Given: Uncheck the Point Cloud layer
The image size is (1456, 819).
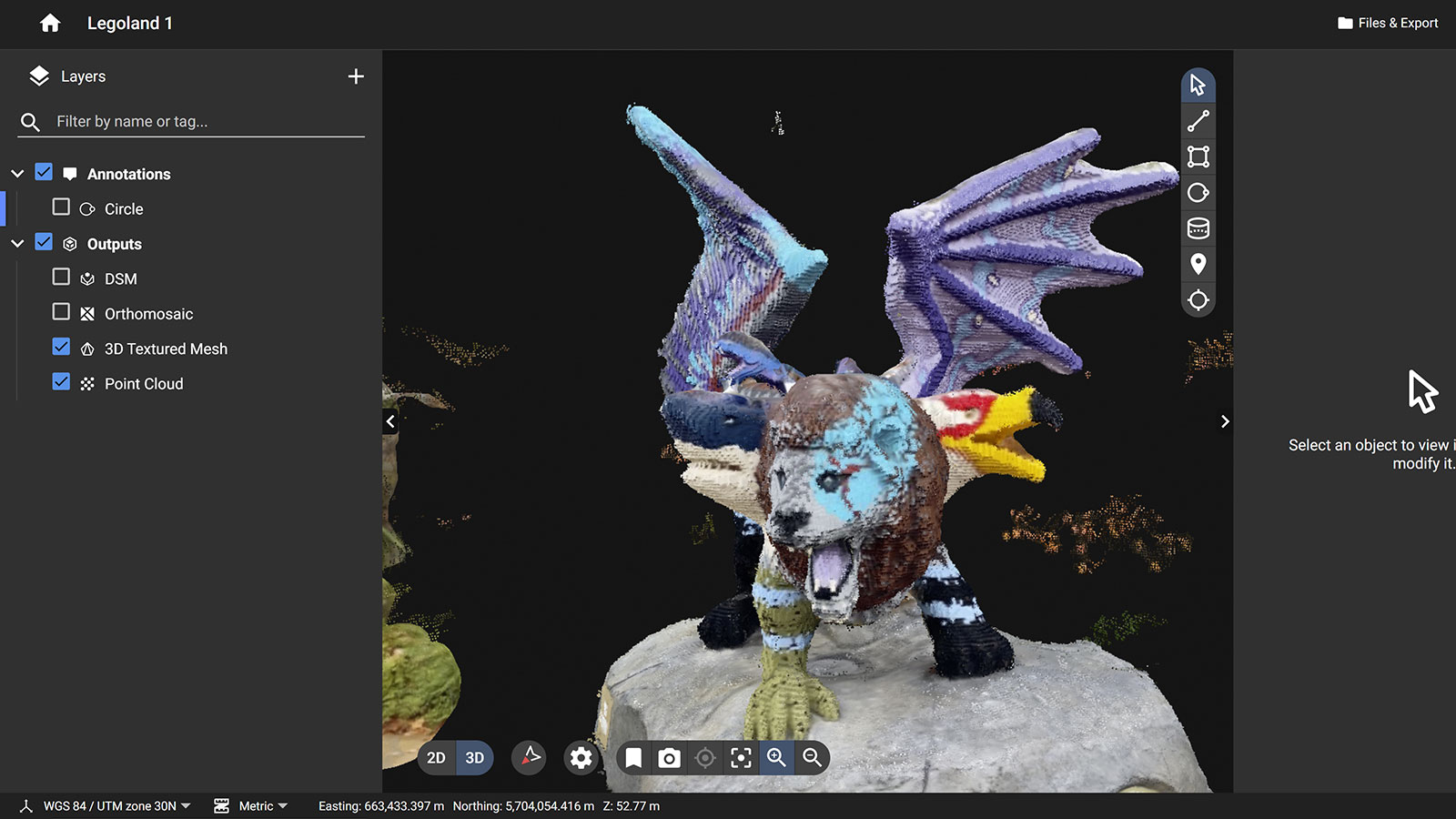Looking at the screenshot, I should click(61, 382).
